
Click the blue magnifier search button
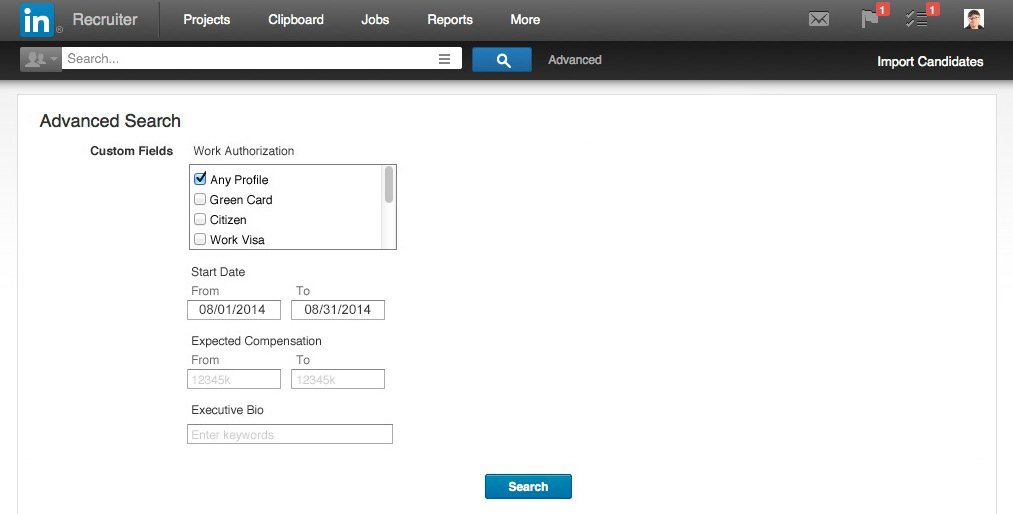502,60
